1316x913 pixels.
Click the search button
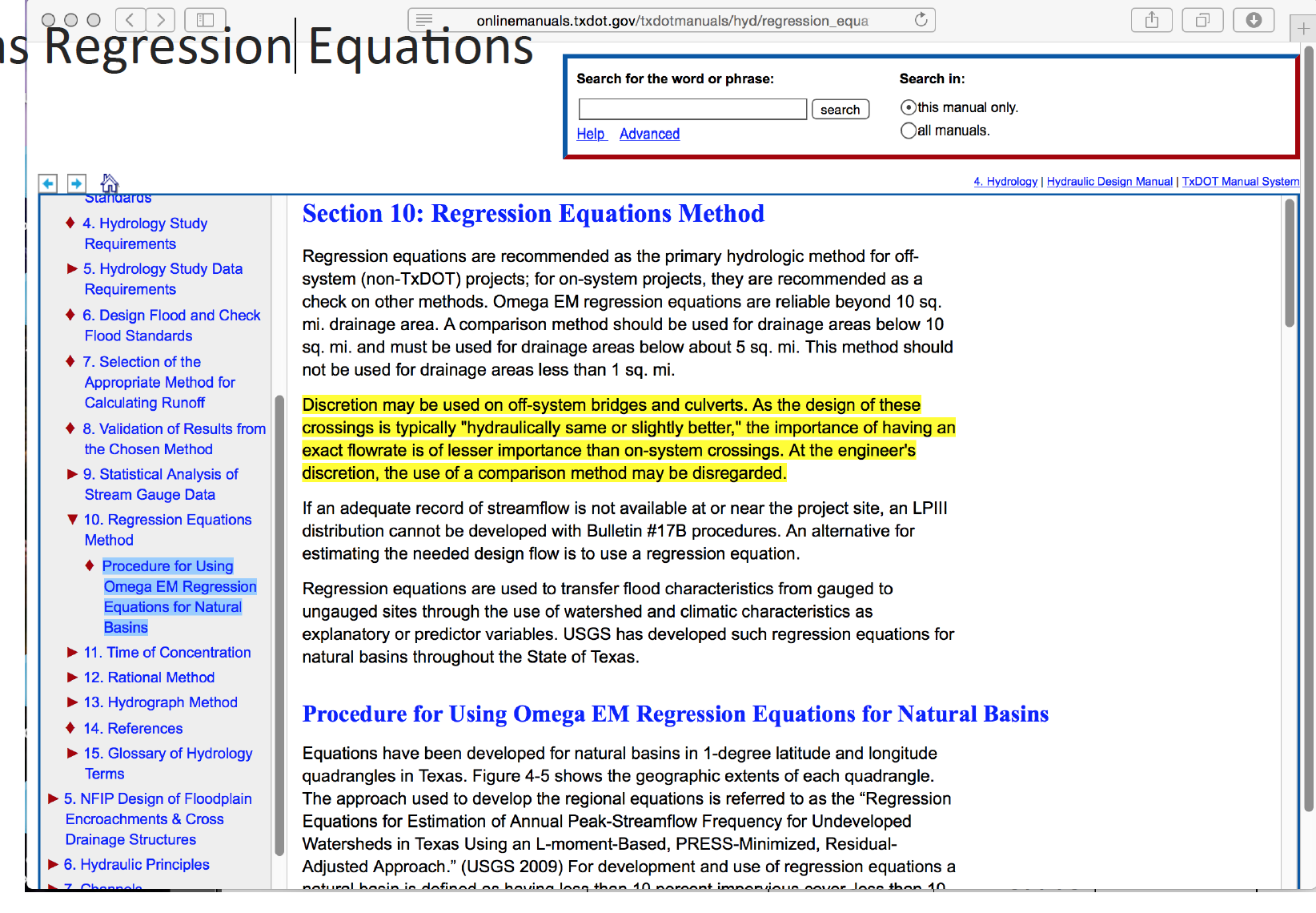pyautogui.click(x=841, y=110)
